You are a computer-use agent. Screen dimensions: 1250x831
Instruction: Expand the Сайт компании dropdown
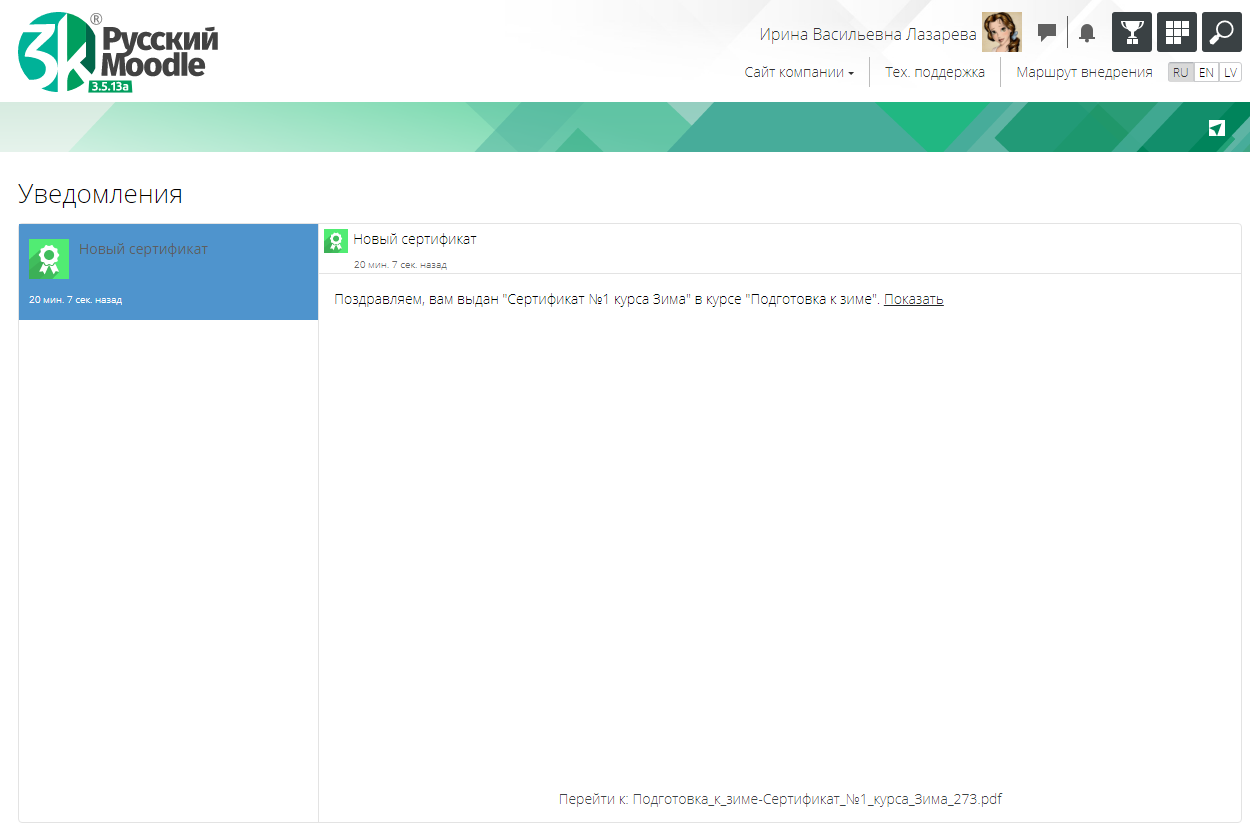click(799, 73)
